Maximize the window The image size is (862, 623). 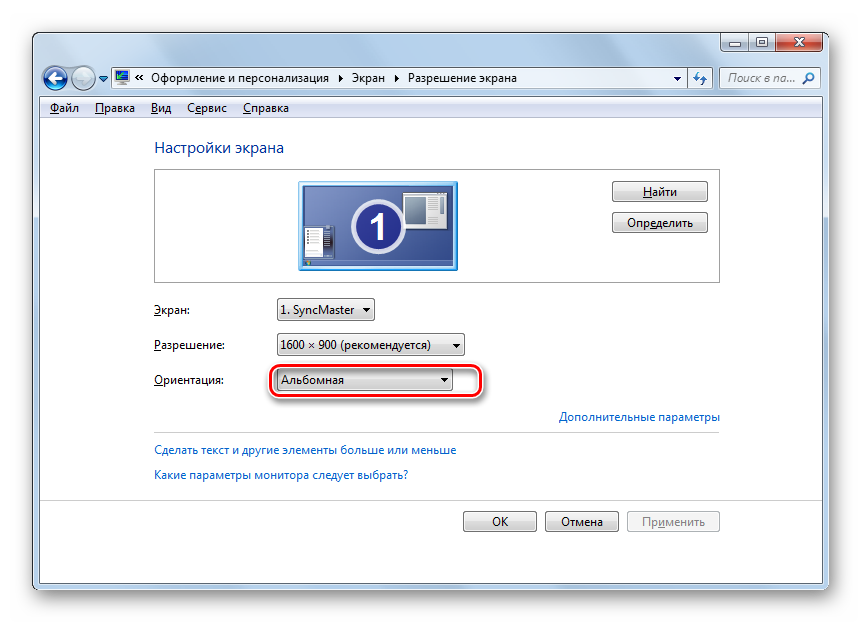(761, 42)
